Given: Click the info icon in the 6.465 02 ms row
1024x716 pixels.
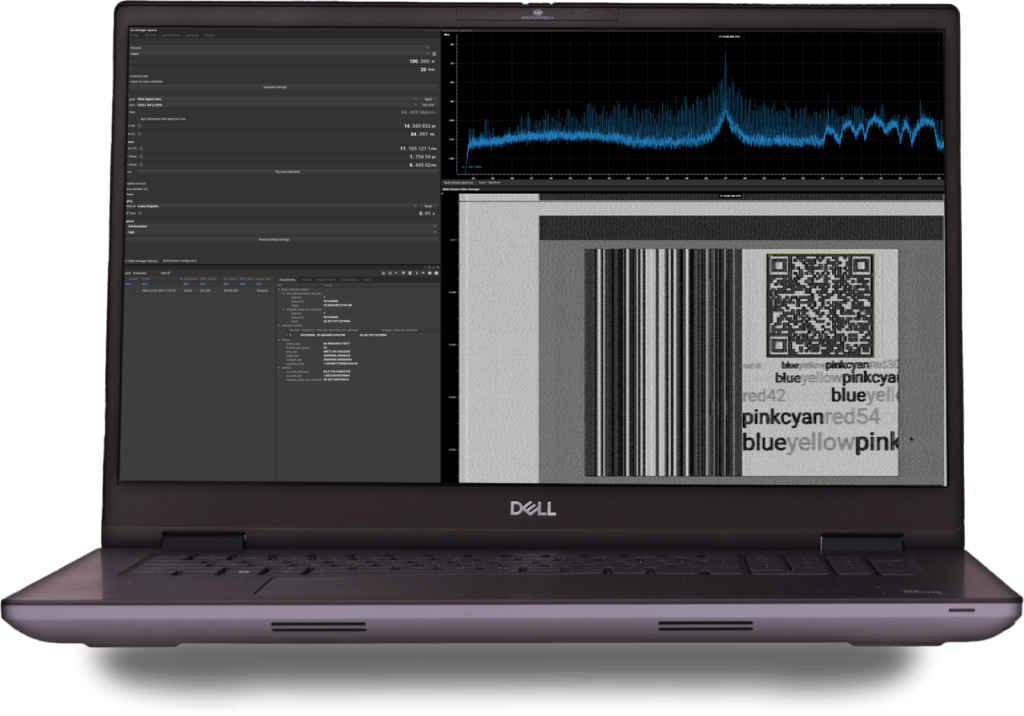Looking at the screenshot, I should [x=141, y=165].
